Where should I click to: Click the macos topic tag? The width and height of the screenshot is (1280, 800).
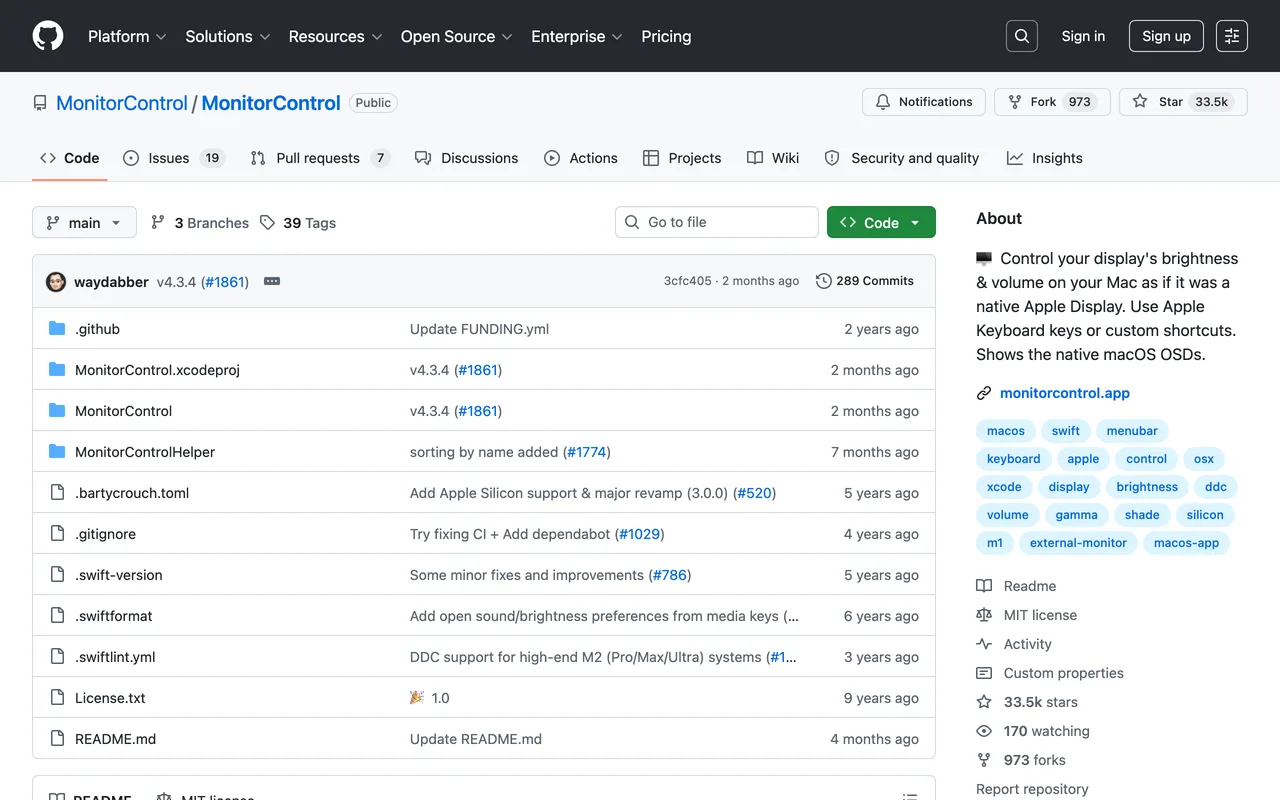1006,431
